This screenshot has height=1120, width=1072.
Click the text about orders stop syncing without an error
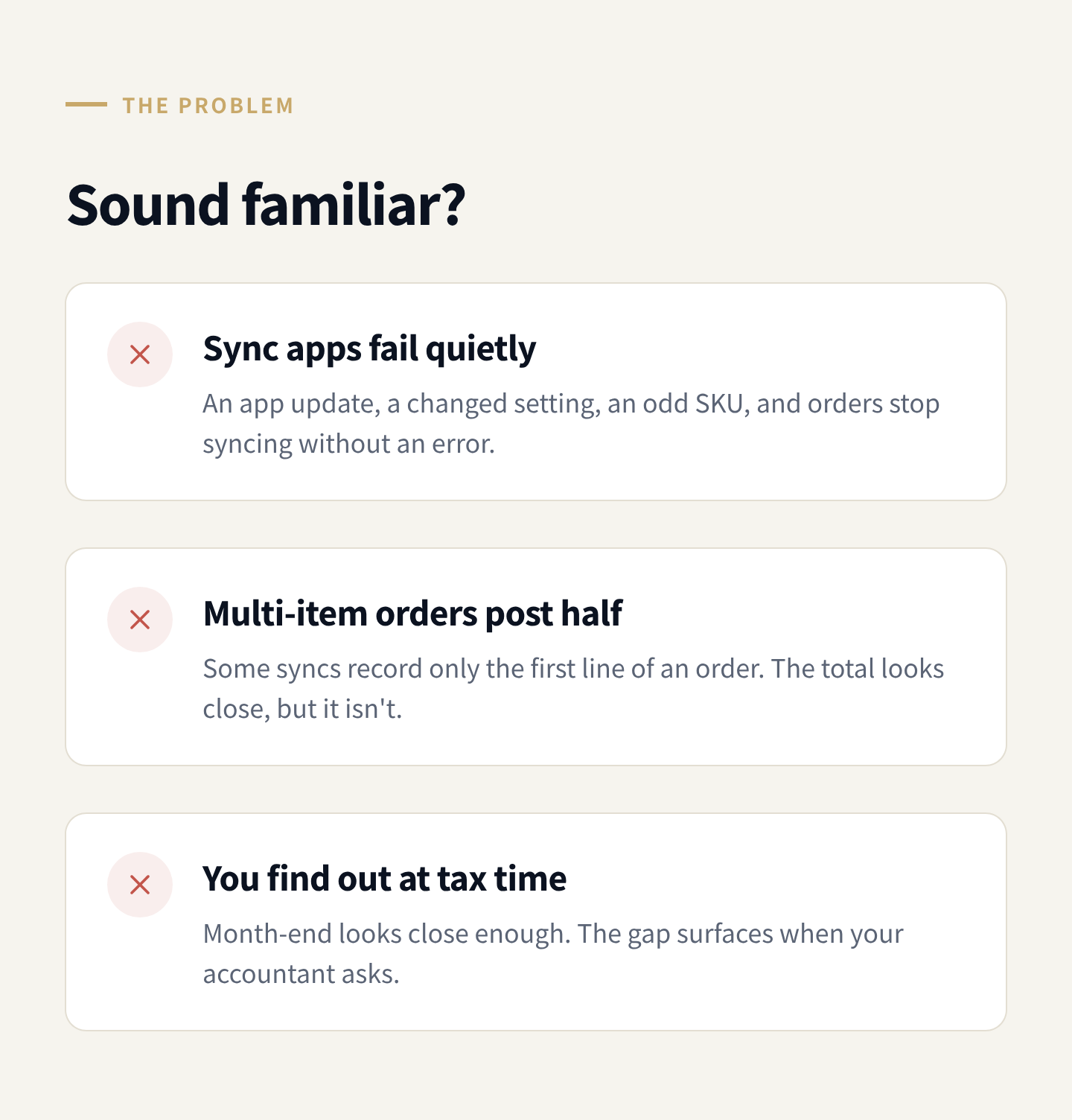(571, 424)
